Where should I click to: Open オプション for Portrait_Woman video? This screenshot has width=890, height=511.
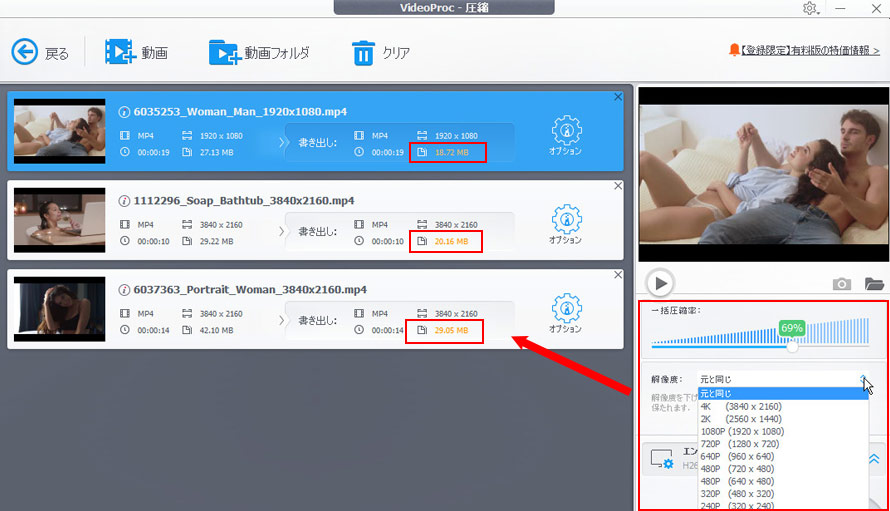566,313
